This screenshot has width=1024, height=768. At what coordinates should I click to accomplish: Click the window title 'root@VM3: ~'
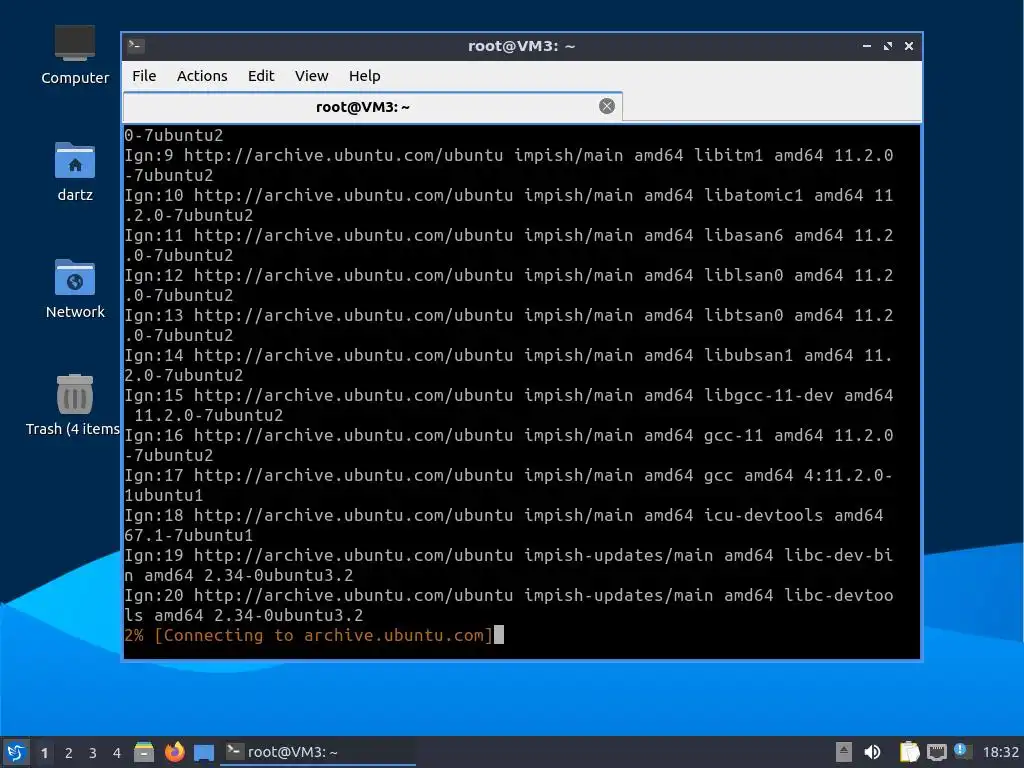tap(521, 46)
